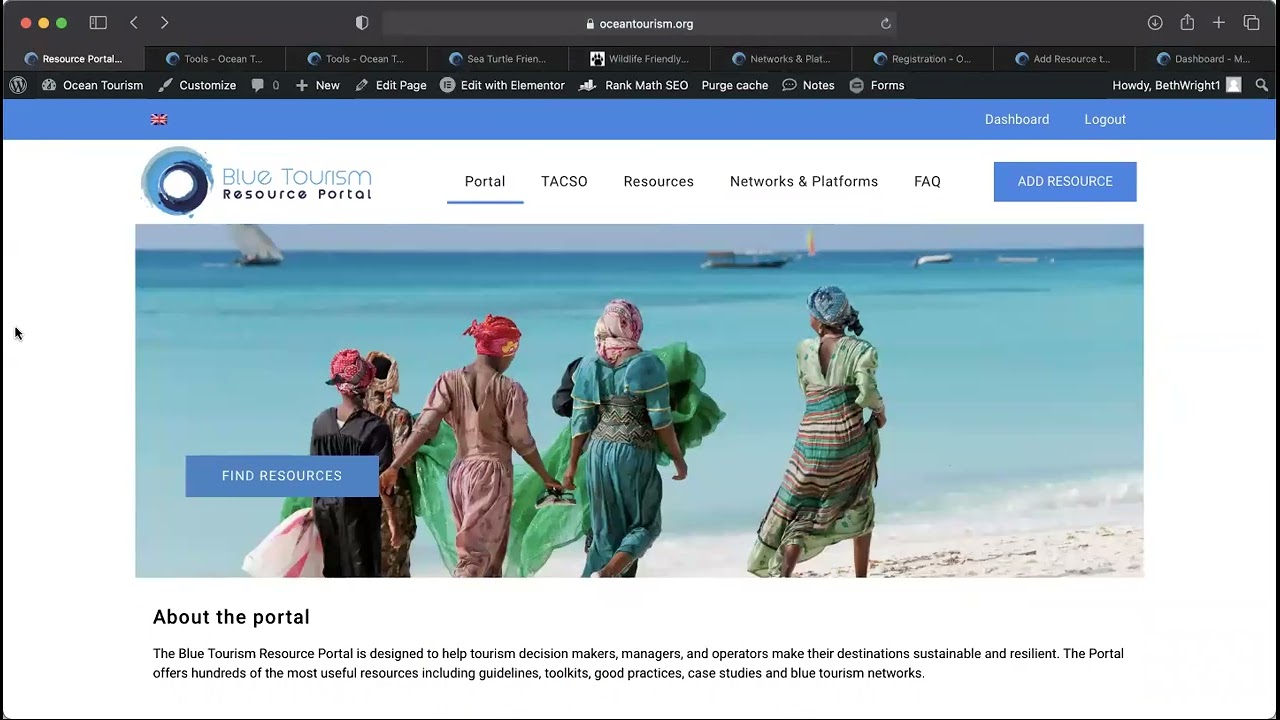This screenshot has height=720, width=1280.
Task: Go back with the left arrow
Action: click(134, 23)
